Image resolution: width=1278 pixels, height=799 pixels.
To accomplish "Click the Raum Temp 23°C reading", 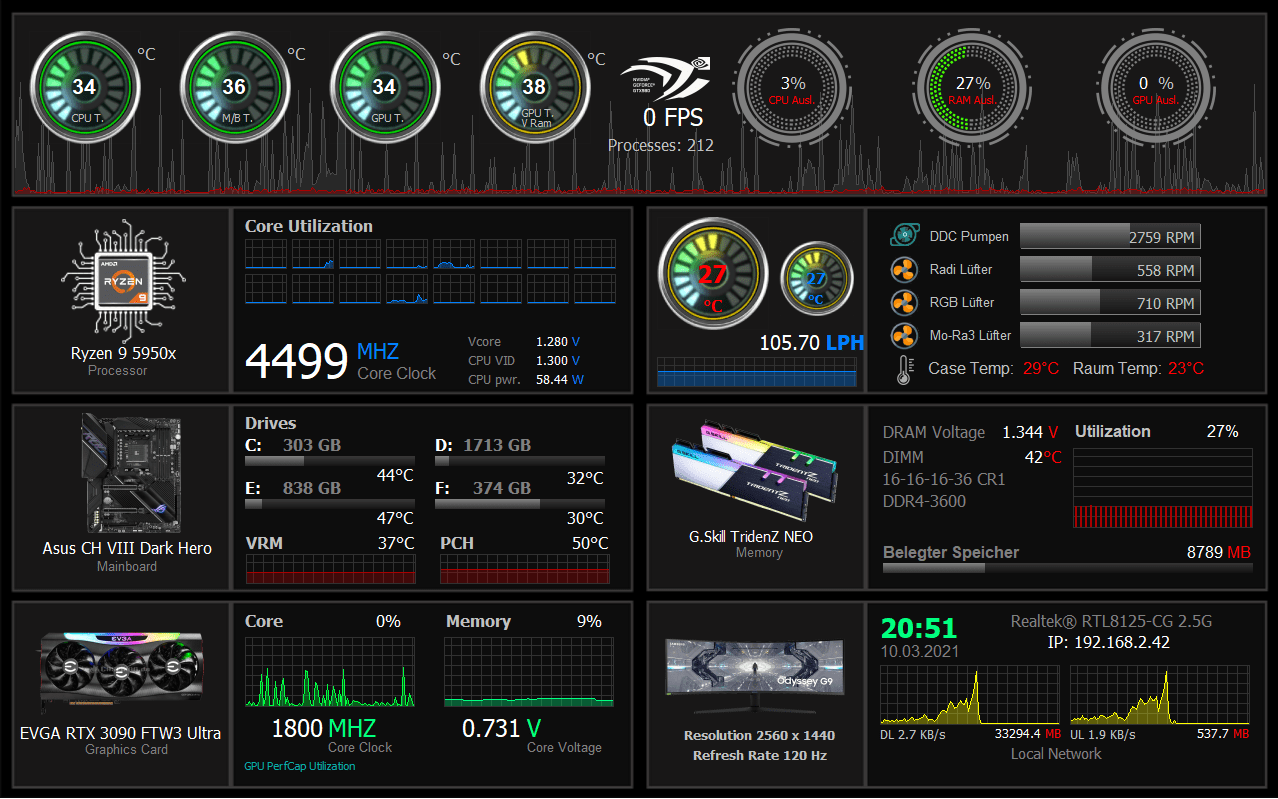I will (1138, 368).
